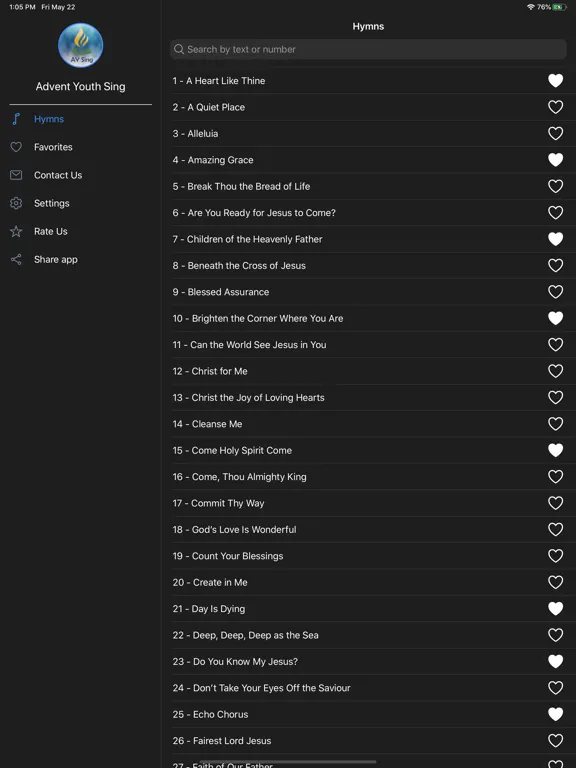Screen dimensions: 576x768
Task: Toggle heart on Are You Ready for Jesus to Come?
Action: point(555,213)
